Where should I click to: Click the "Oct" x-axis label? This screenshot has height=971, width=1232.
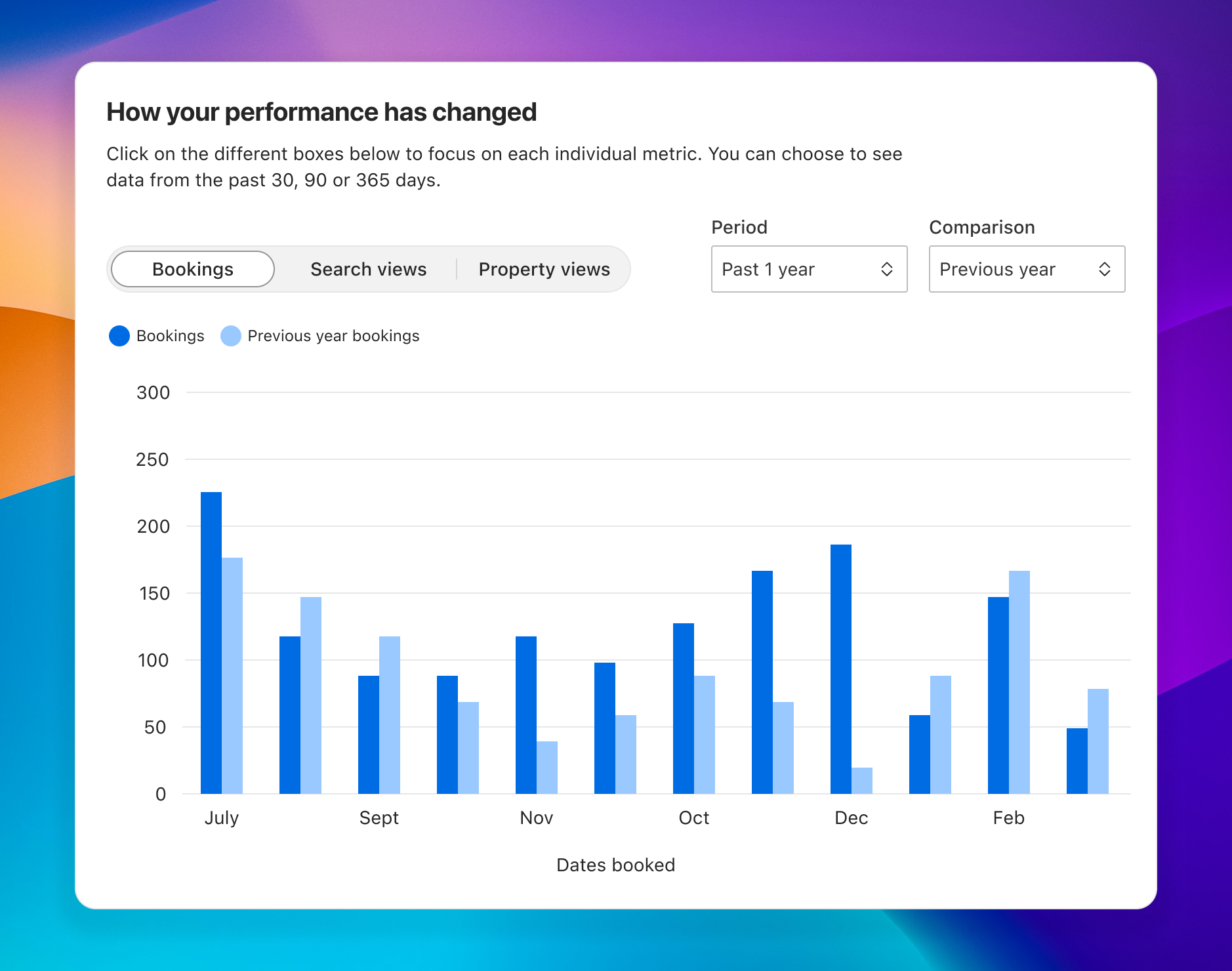[694, 818]
